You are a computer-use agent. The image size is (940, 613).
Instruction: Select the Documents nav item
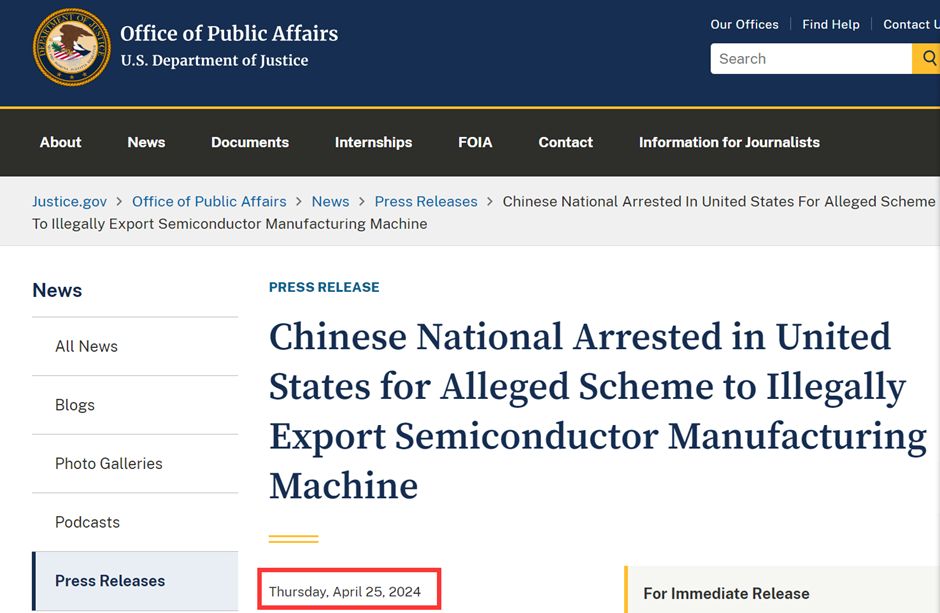[249, 142]
